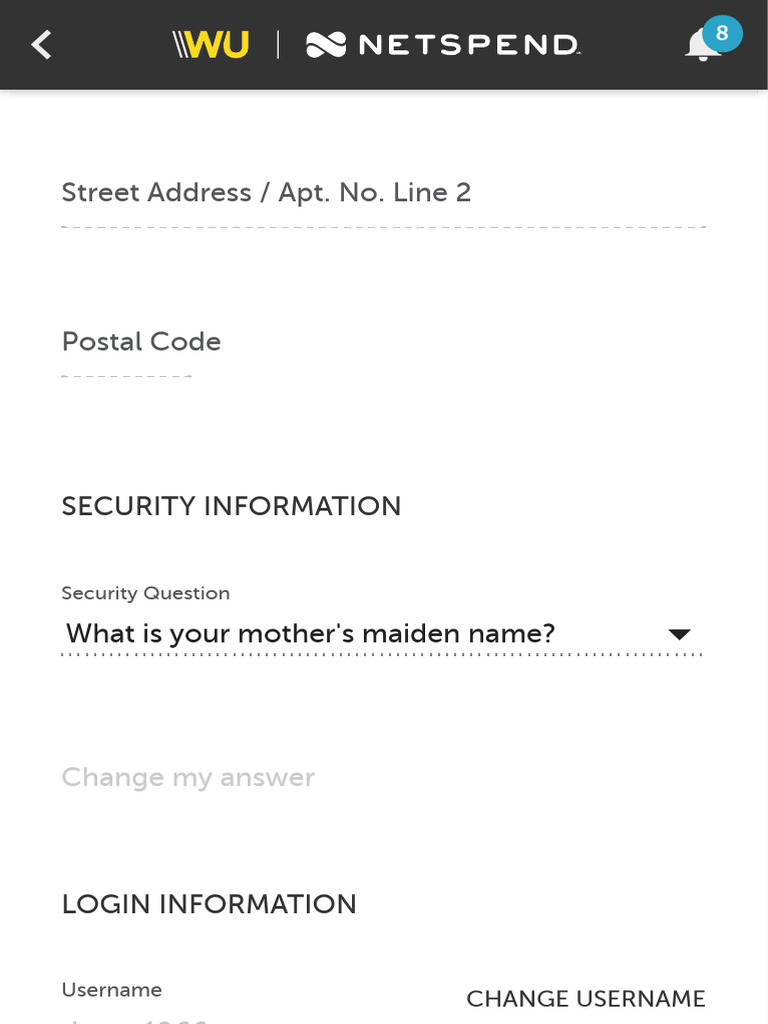Click the yellow WU logo

(211, 45)
